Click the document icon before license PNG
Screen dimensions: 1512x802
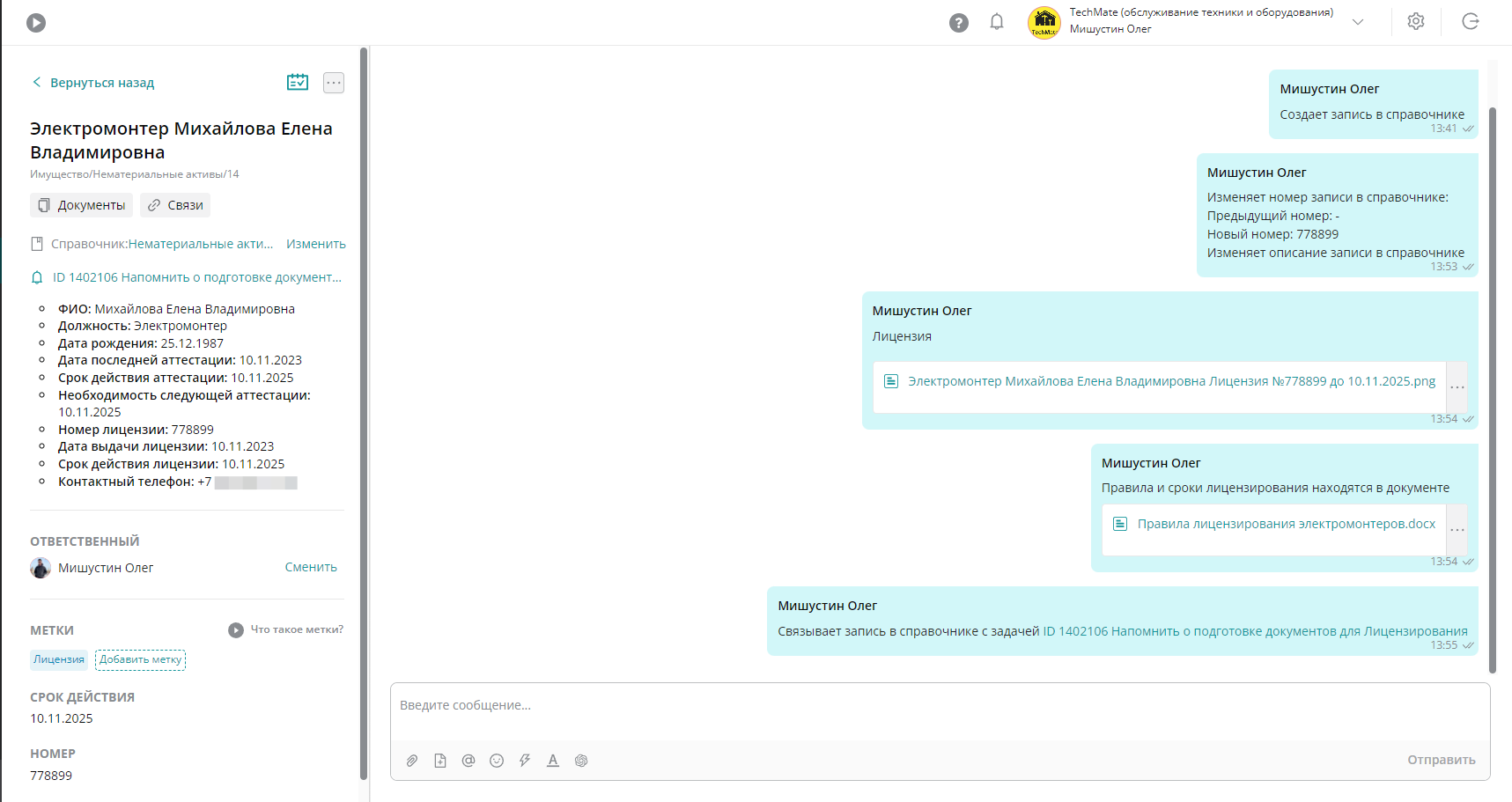pyautogui.click(x=891, y=381)
